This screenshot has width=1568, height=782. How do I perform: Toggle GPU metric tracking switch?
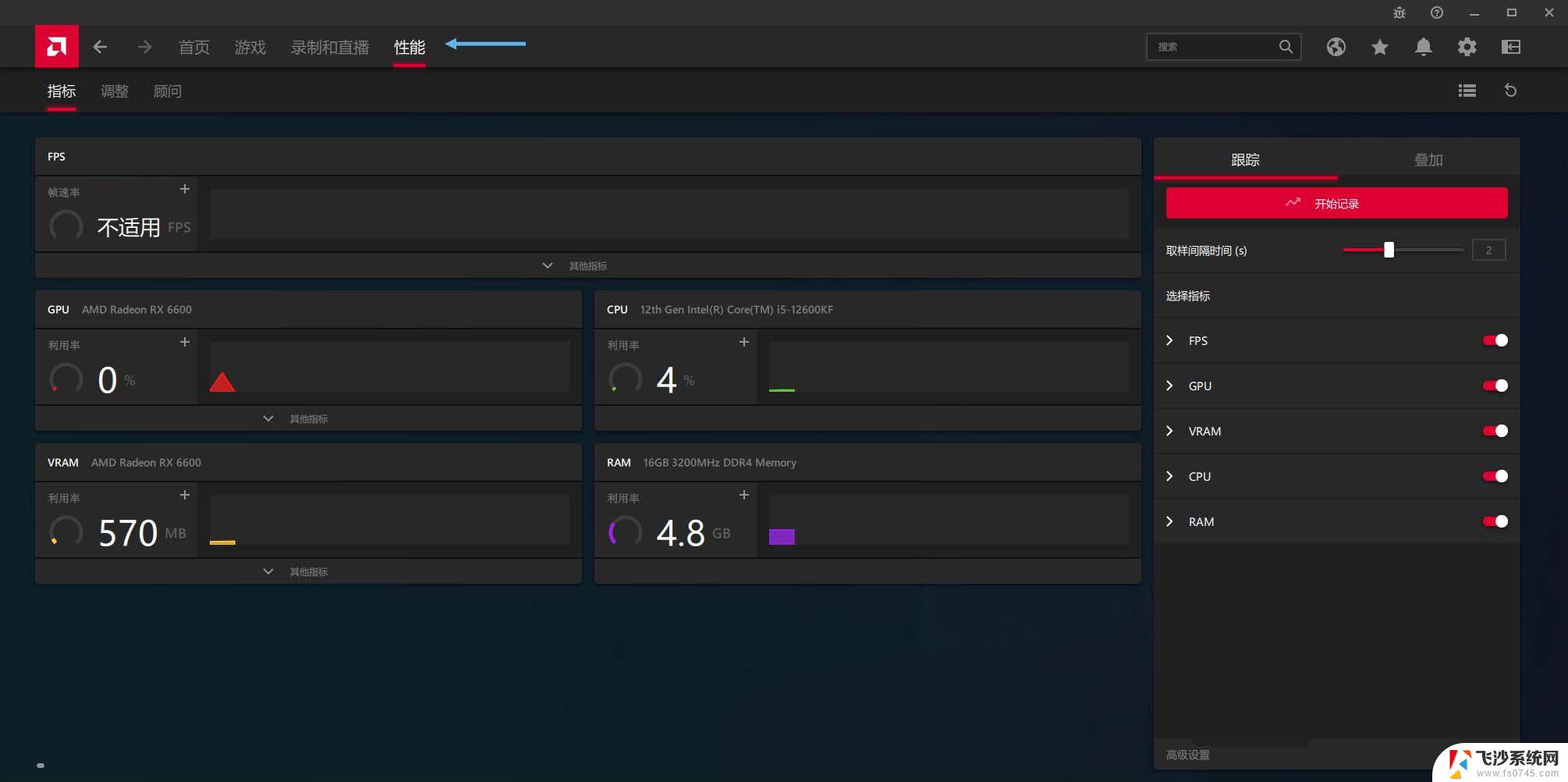1495,386
